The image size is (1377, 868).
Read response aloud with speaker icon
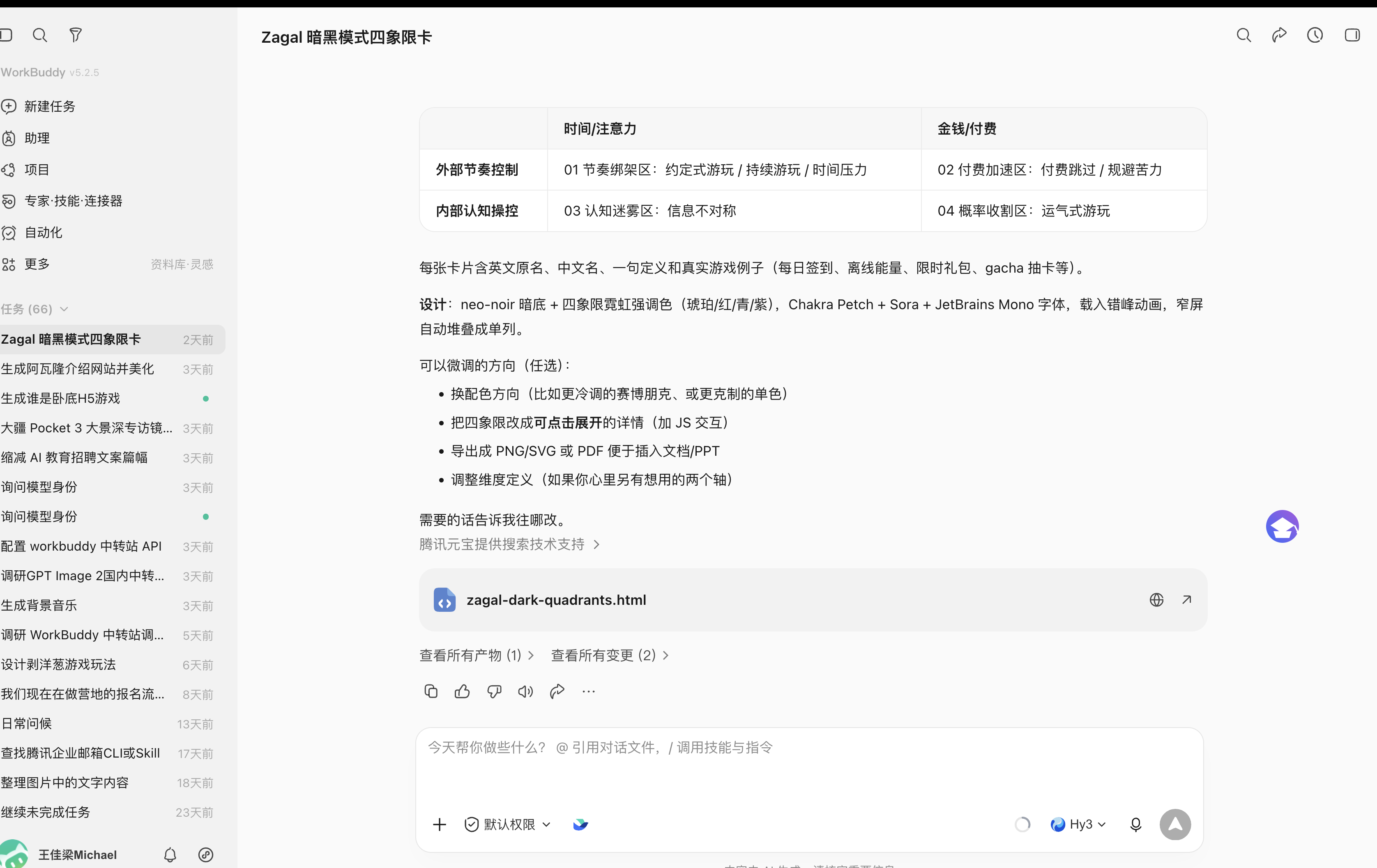point(525,691)
